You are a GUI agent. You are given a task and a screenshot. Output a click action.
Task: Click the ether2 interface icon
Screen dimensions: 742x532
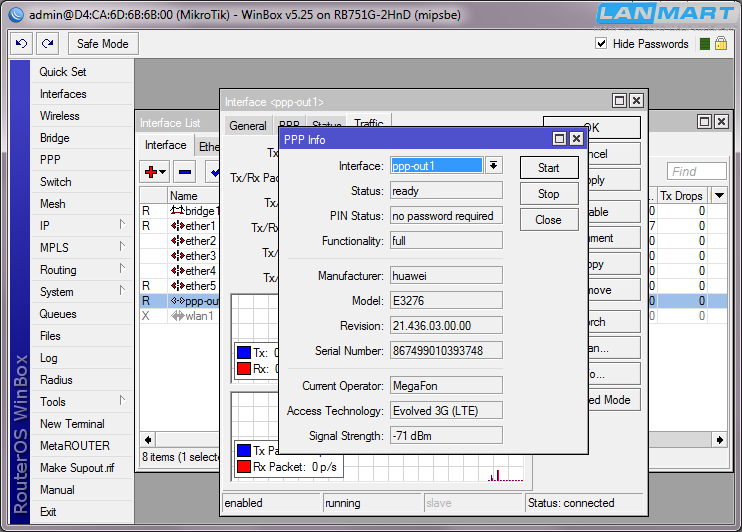pos(177,241)
